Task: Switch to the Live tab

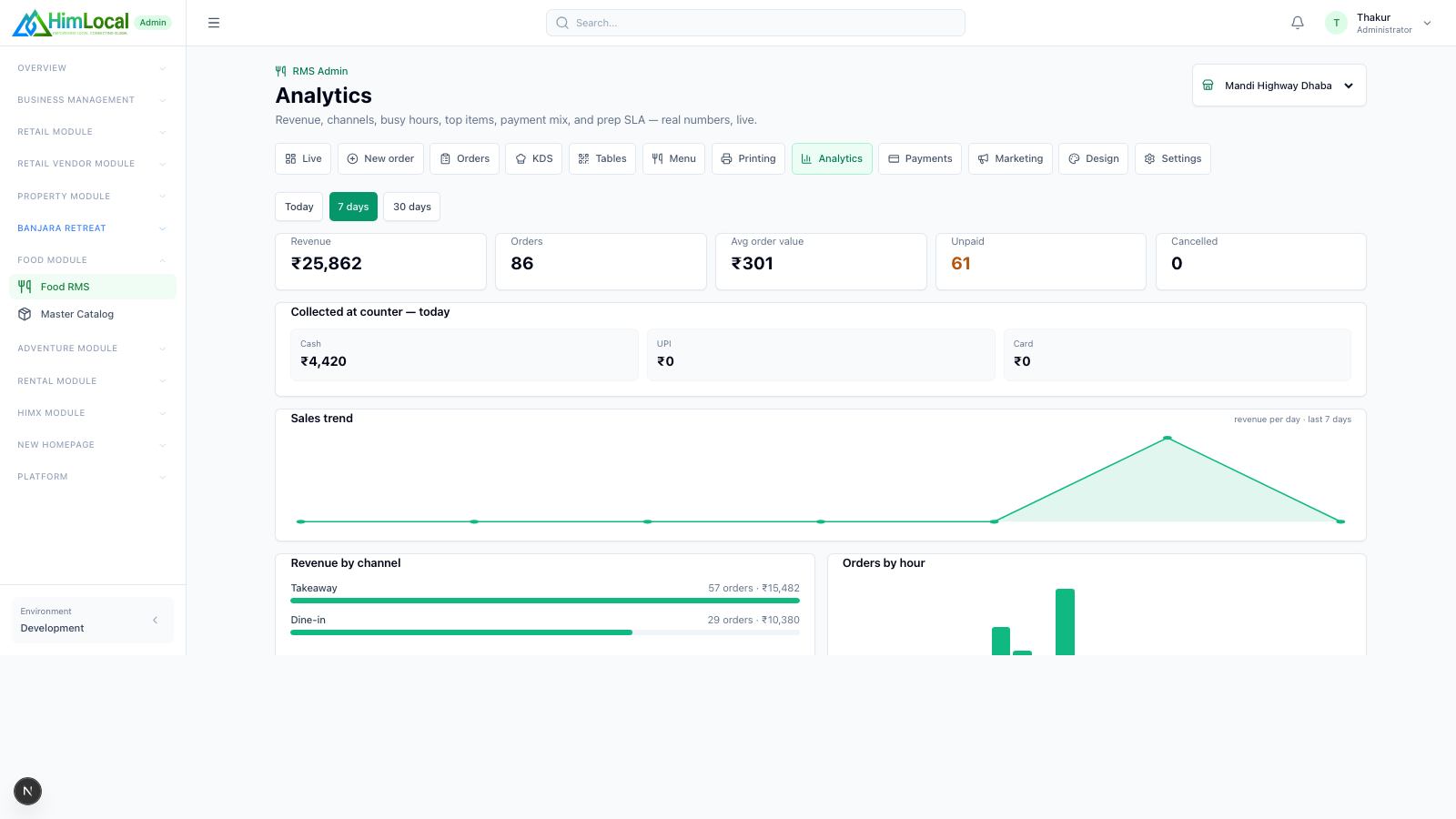Action: [x=303, y=158]
